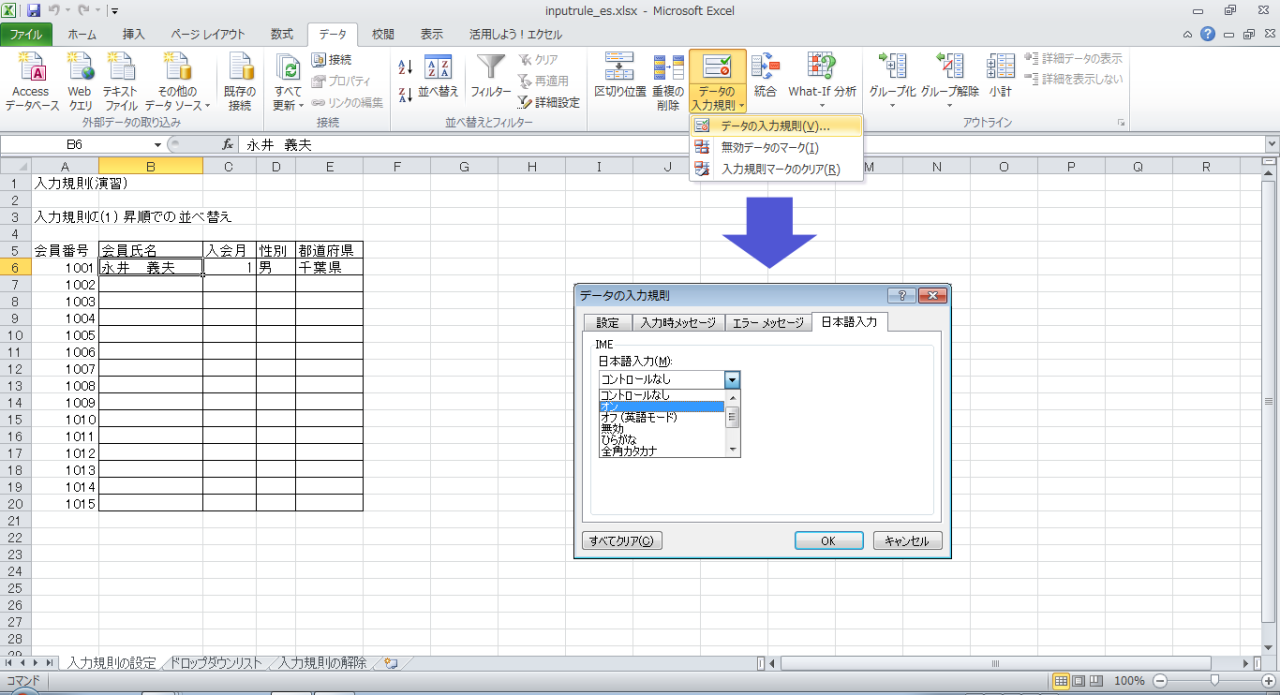
Task: Choose データの入力規則(V)... menu entry
Action: [x=776, y=126]
